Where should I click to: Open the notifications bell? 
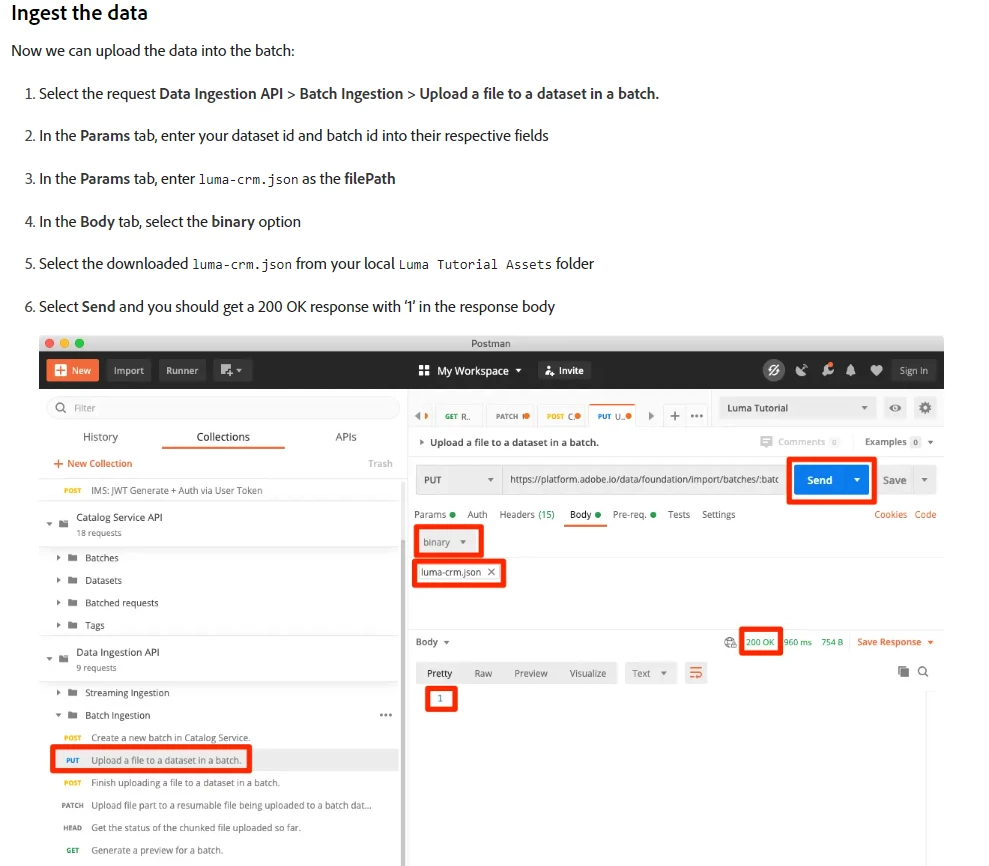[x=851, y=370]
